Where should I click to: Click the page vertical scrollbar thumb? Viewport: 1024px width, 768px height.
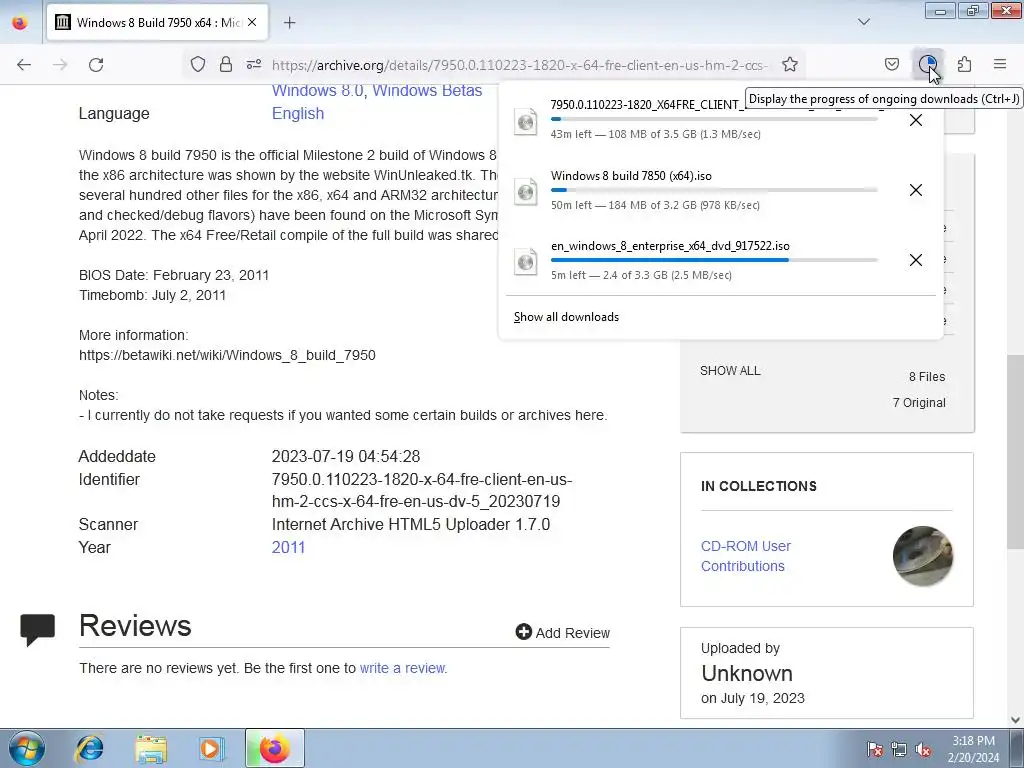tap(1016, 451)
